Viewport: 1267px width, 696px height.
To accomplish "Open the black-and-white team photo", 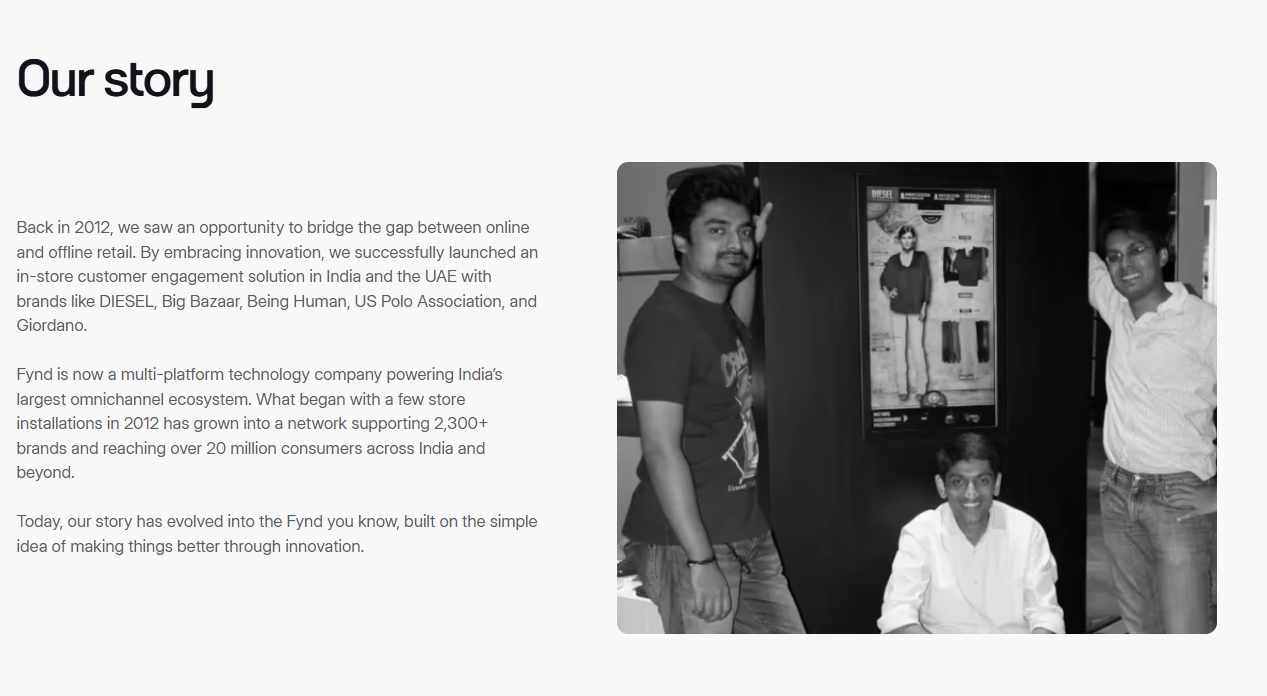I will point(916,397).
